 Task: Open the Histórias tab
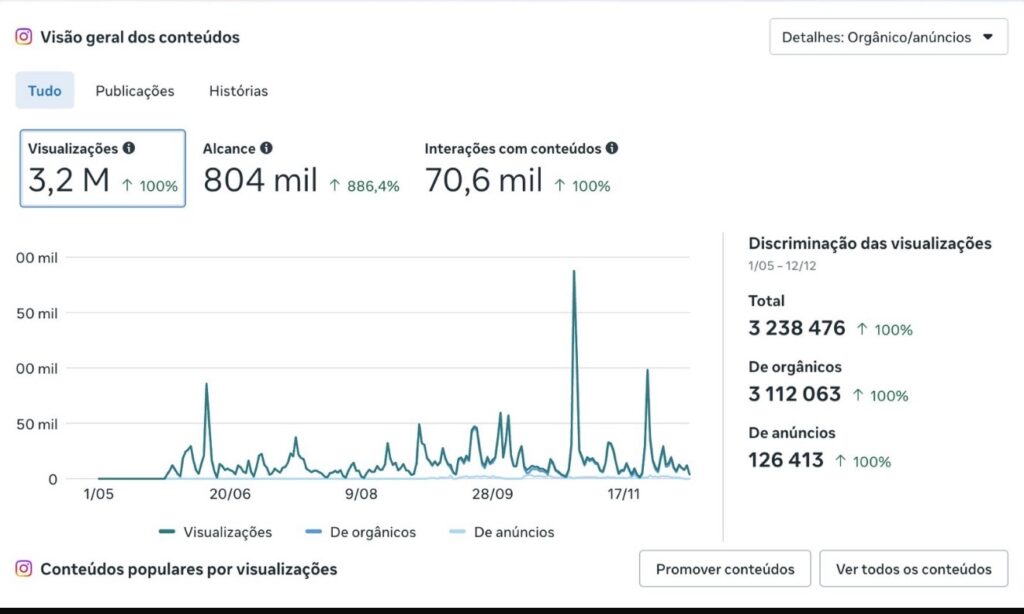point(238,91)
